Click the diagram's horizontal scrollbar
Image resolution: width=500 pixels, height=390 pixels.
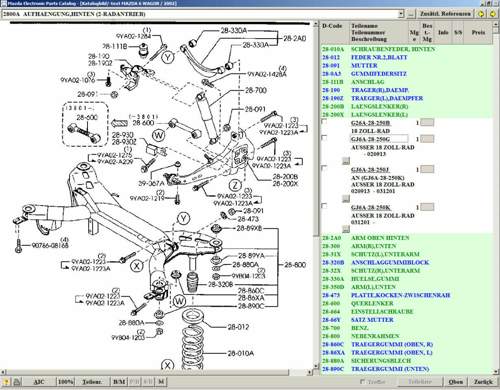pyautogui.click(x=157, y=372)
